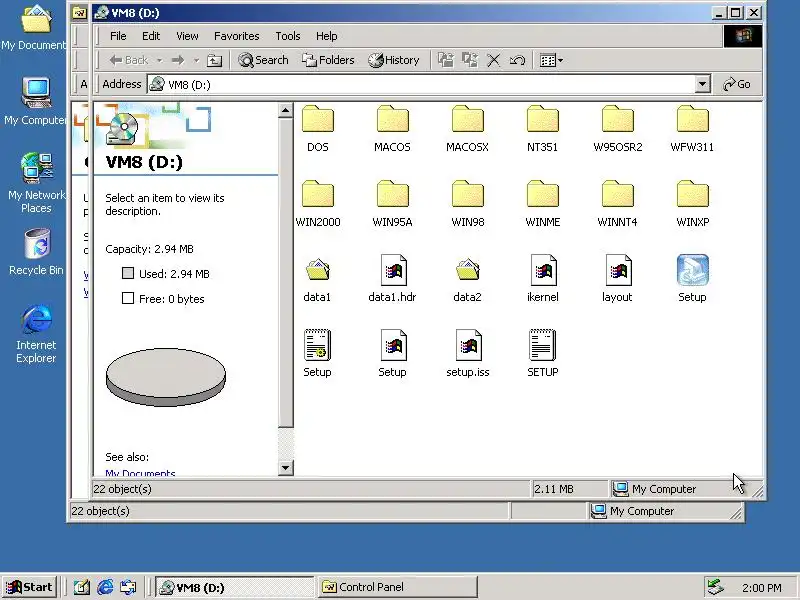The image size is (800, 600).
Task: Click the disk usage pie chart
Action: pyautogui.click(x=166, y=377)
